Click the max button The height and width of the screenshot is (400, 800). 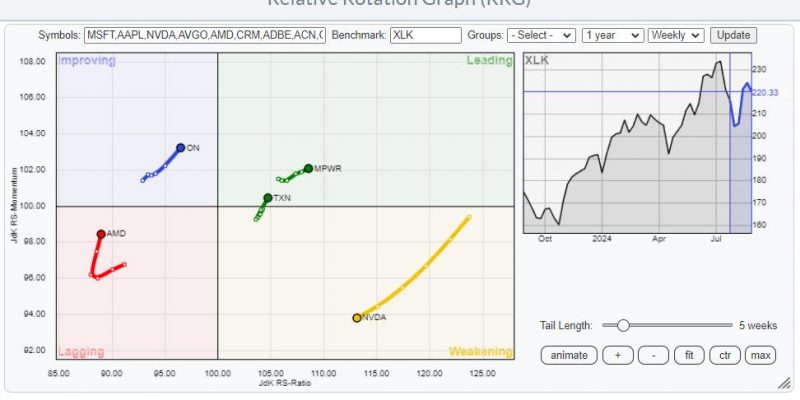click(760, 355)
